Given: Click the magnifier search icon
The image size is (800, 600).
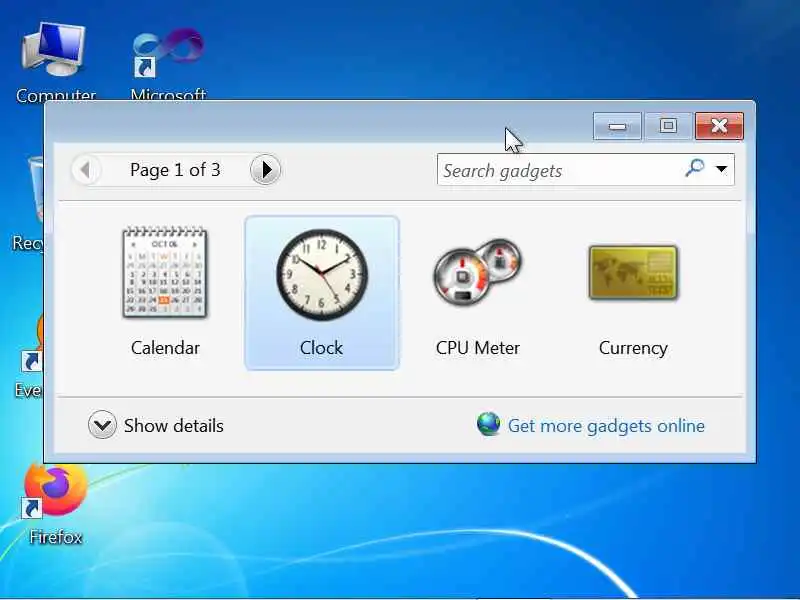Looking at the screenshot, I should pos(694,167).
